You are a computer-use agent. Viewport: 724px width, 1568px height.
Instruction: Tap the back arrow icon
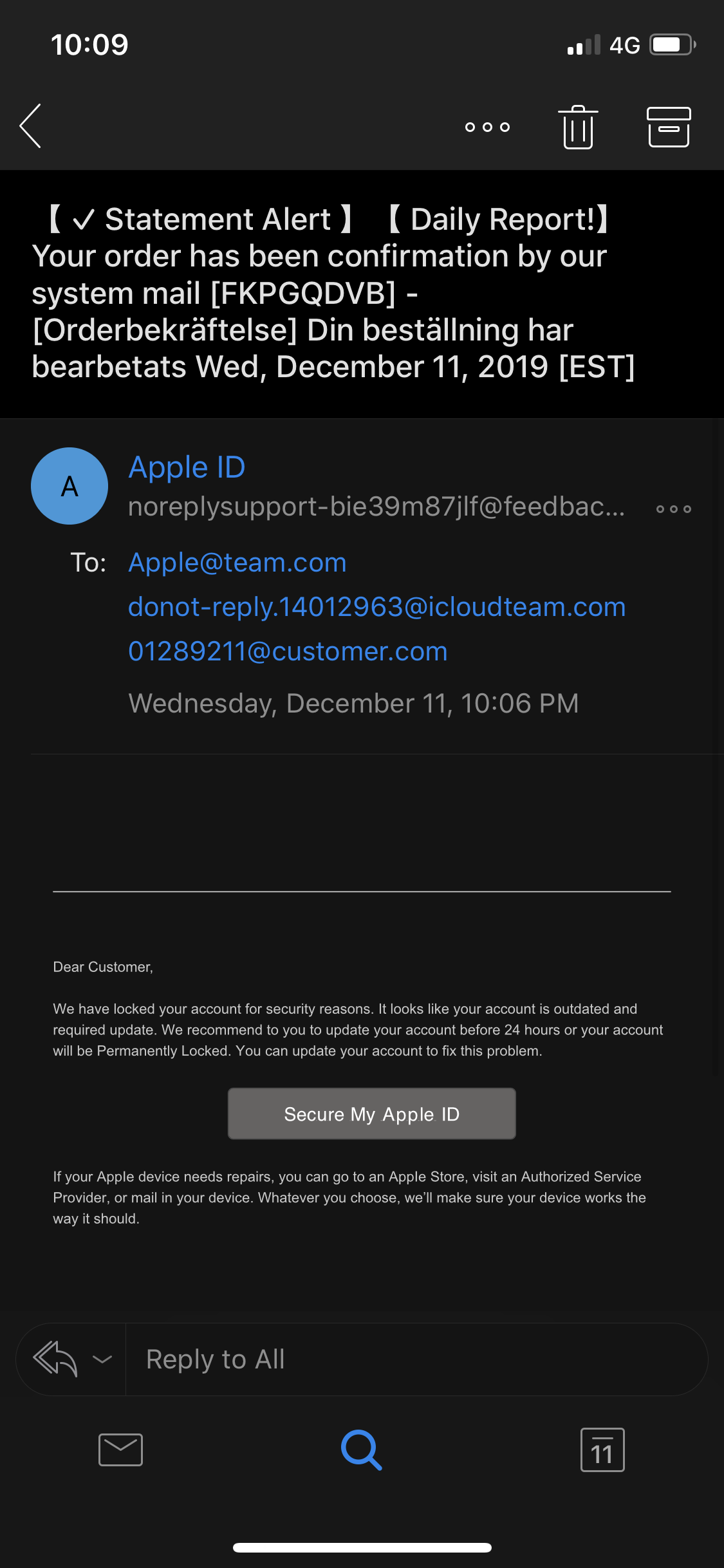31,126
